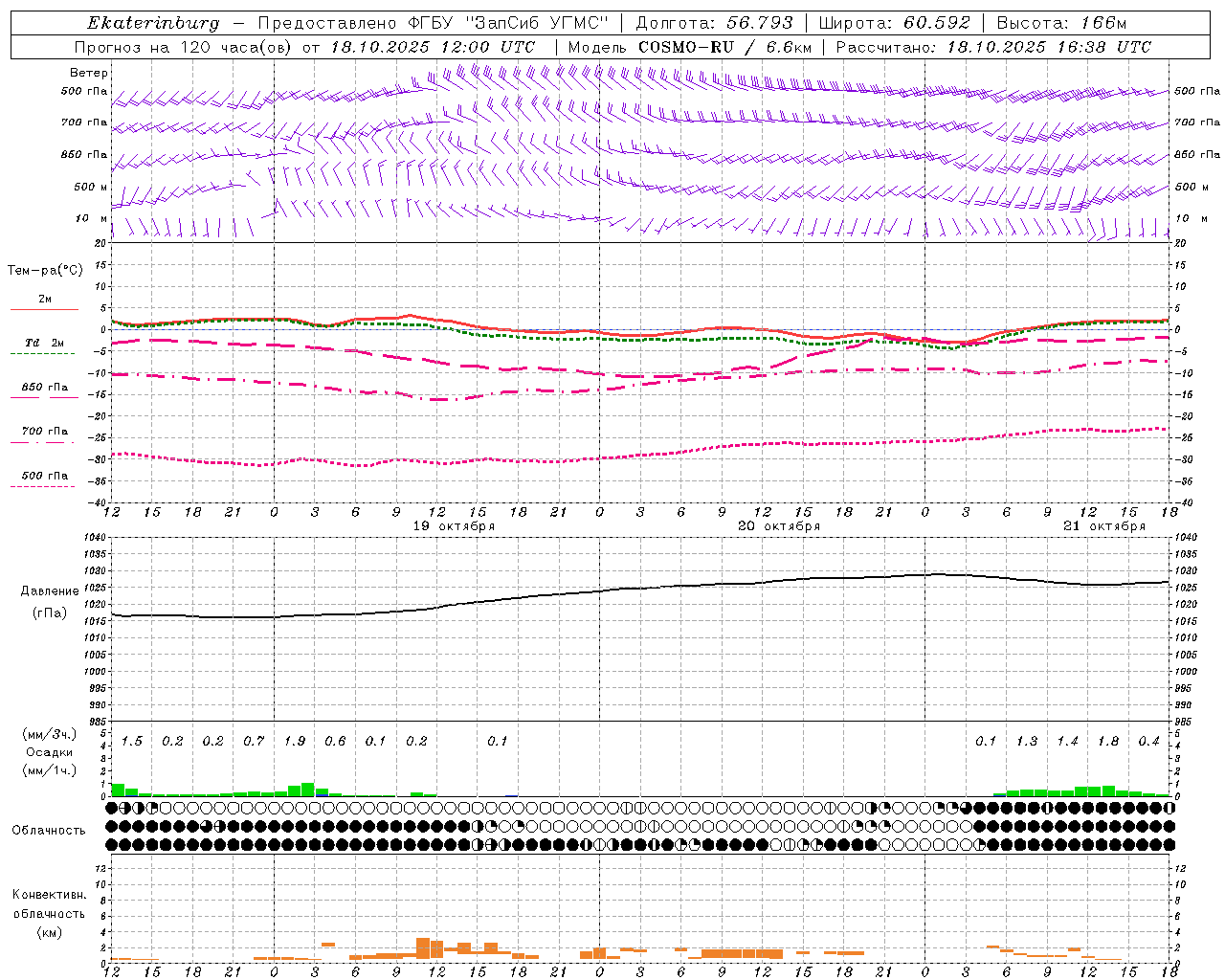This screenshot has width=1225, height=980.
Task: Click the 0.6 precipitation total
Action: tap(335, 741)
